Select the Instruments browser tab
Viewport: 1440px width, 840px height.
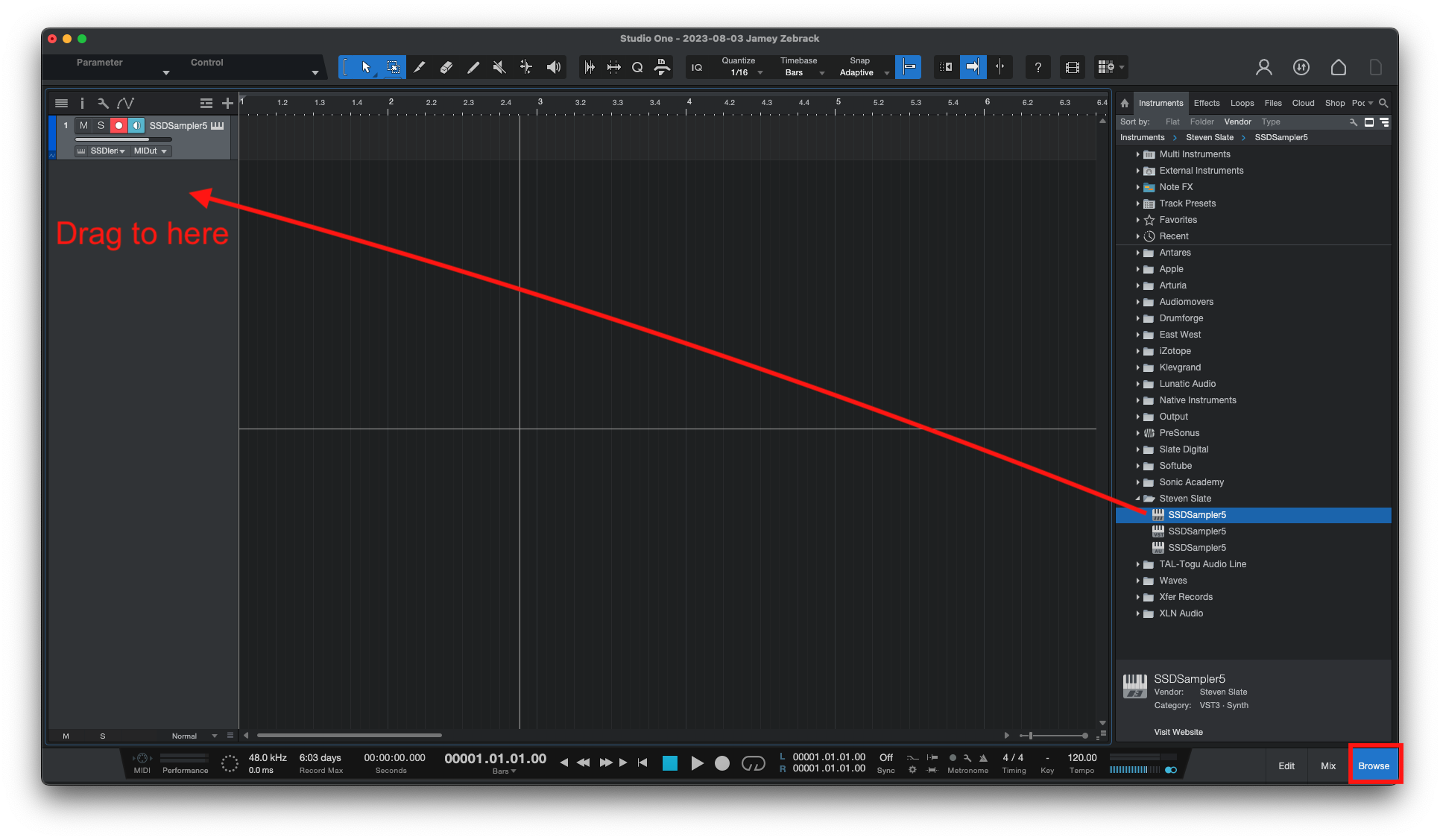coord(1160,103)
